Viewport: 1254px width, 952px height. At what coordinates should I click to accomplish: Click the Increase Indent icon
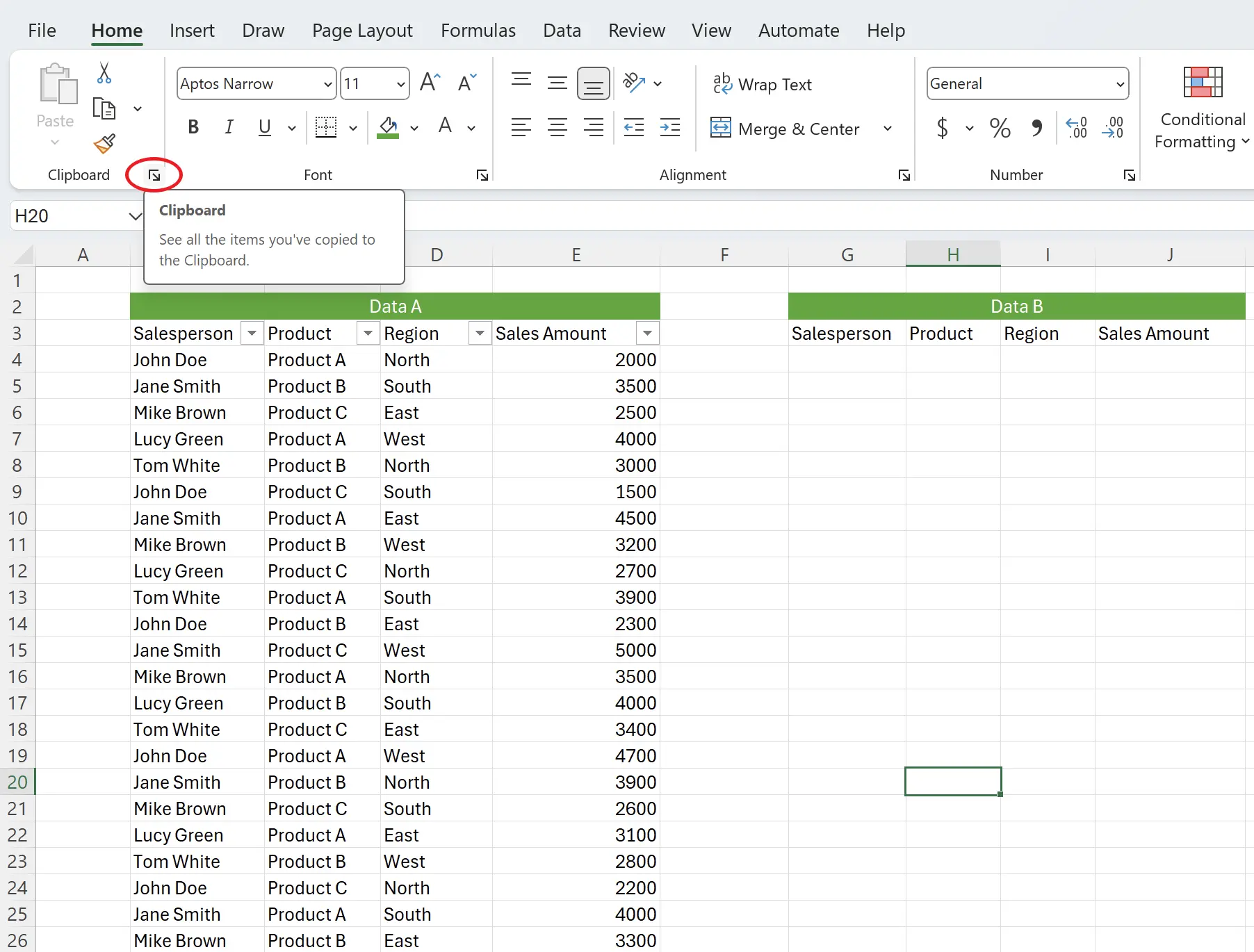click(670, 127)
